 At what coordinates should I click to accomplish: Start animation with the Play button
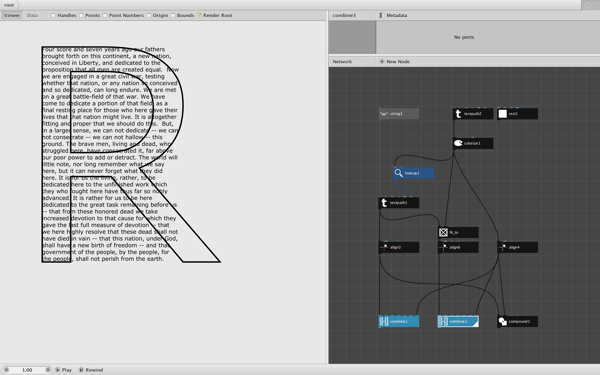pos(63,370)
